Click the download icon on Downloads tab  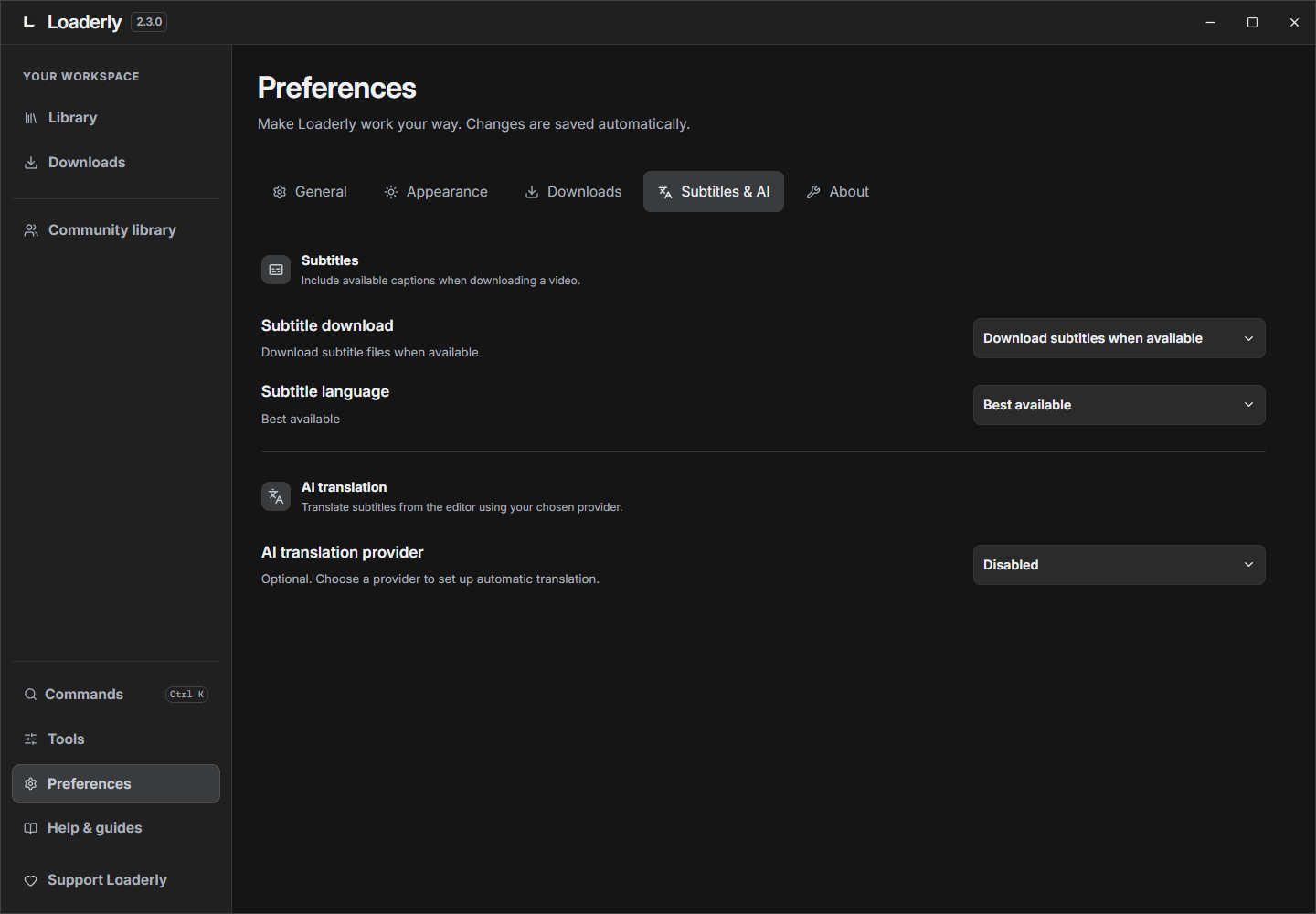point(532,192)
